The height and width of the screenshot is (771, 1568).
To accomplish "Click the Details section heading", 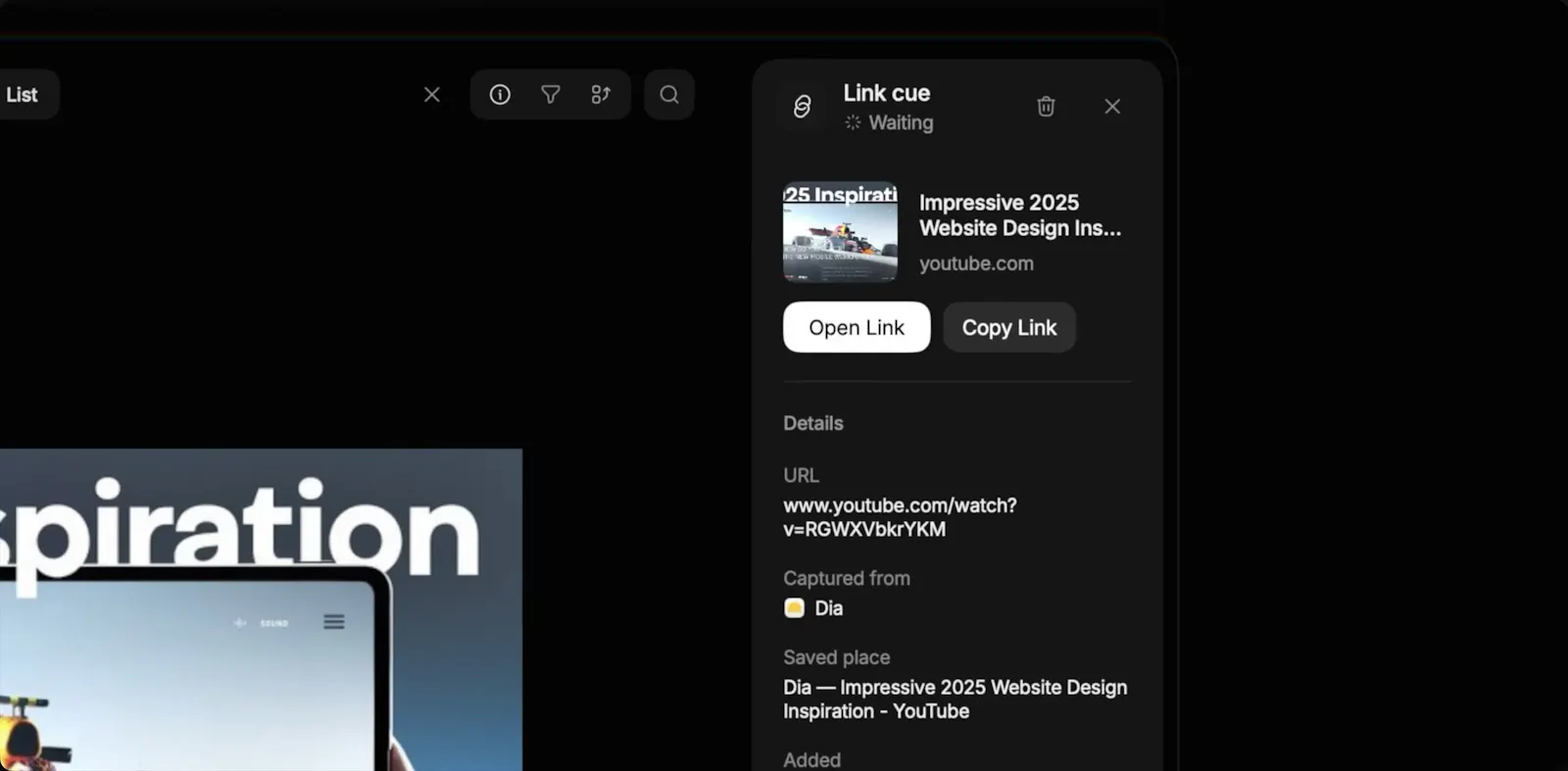I will (x=813, y=423).
